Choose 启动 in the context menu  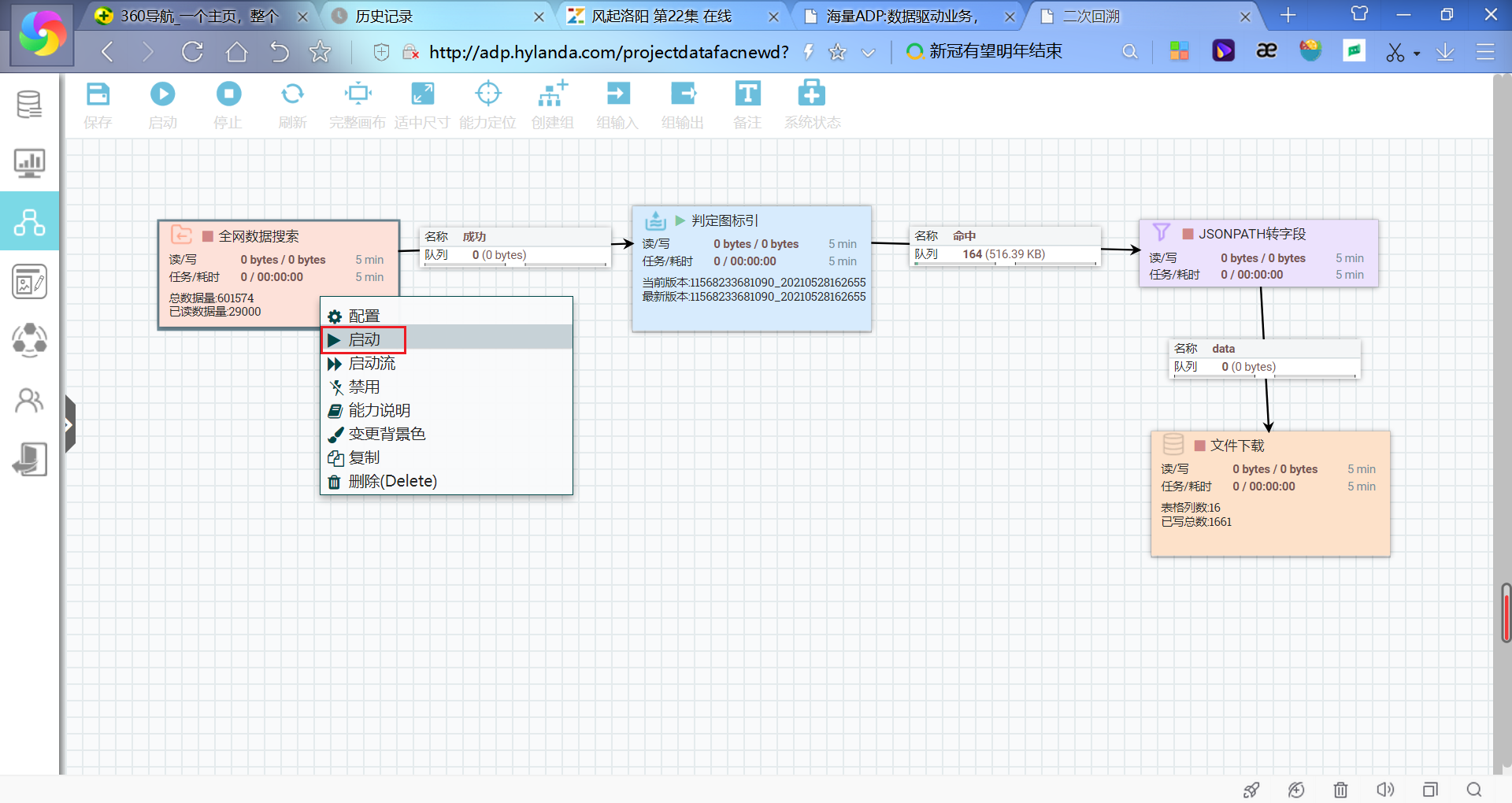(x=365, y=340)
